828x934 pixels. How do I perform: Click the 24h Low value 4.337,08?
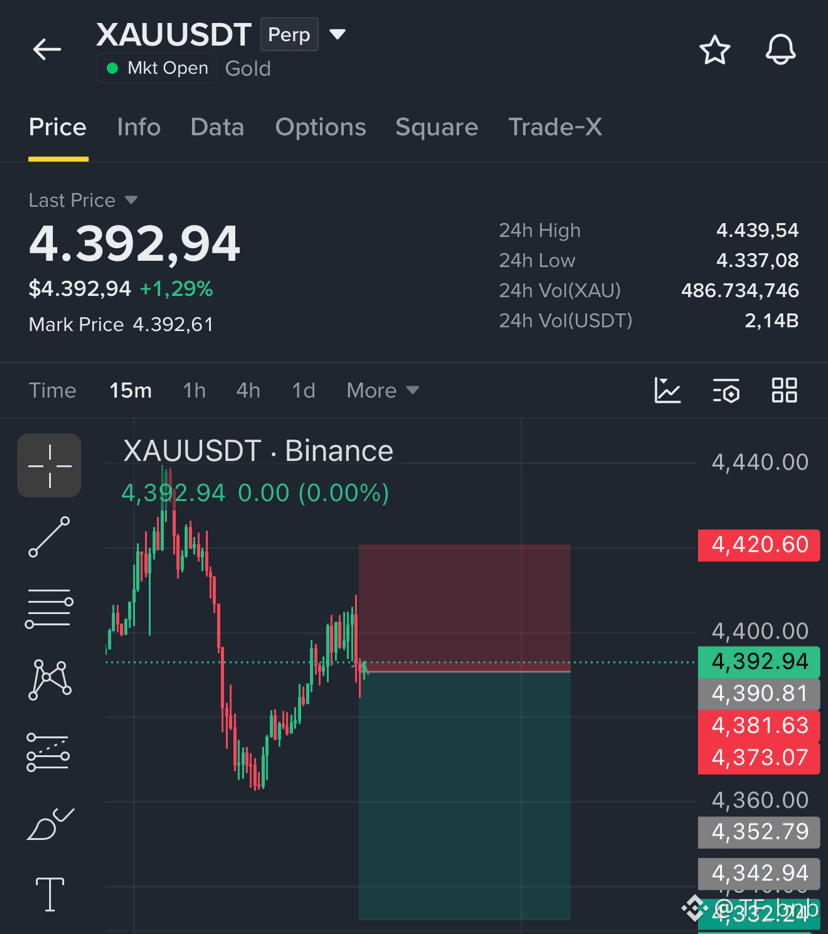tap(757, 260)
